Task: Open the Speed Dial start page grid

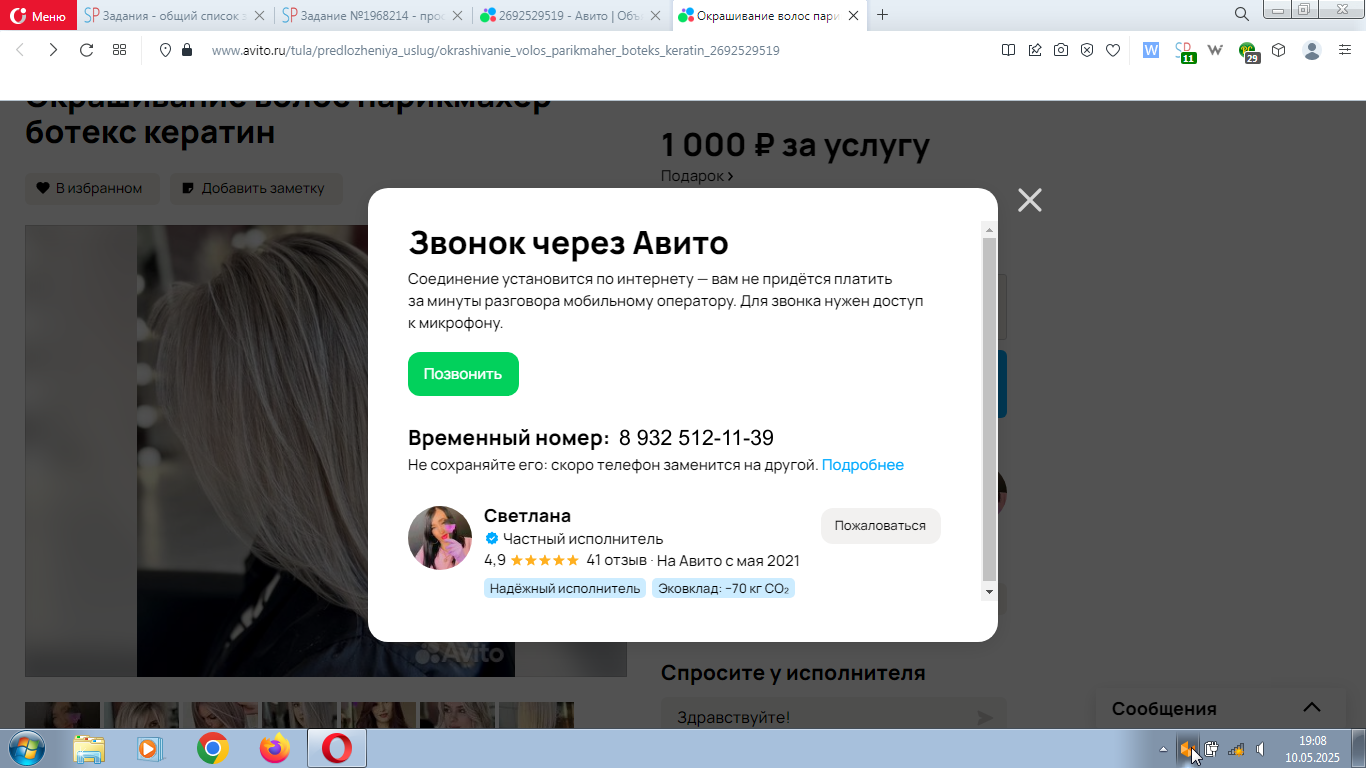Action: [119, 50]
